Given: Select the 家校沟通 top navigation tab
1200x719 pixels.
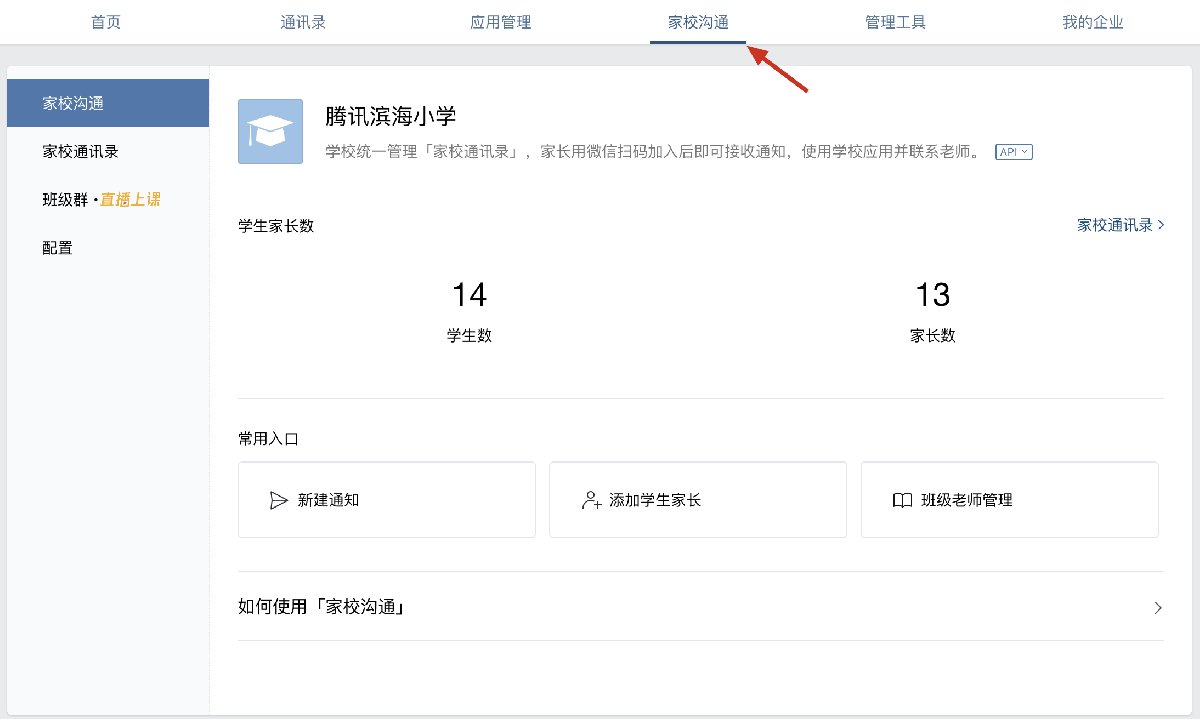Looking at the screenshot, I should (x=698, y=22).
